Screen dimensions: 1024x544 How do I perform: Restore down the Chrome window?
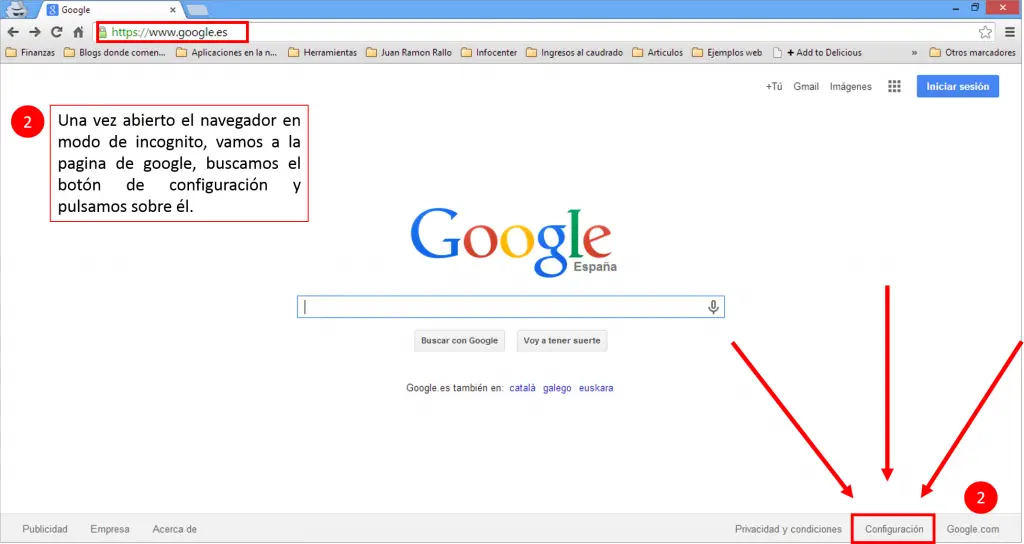[975, 8]
